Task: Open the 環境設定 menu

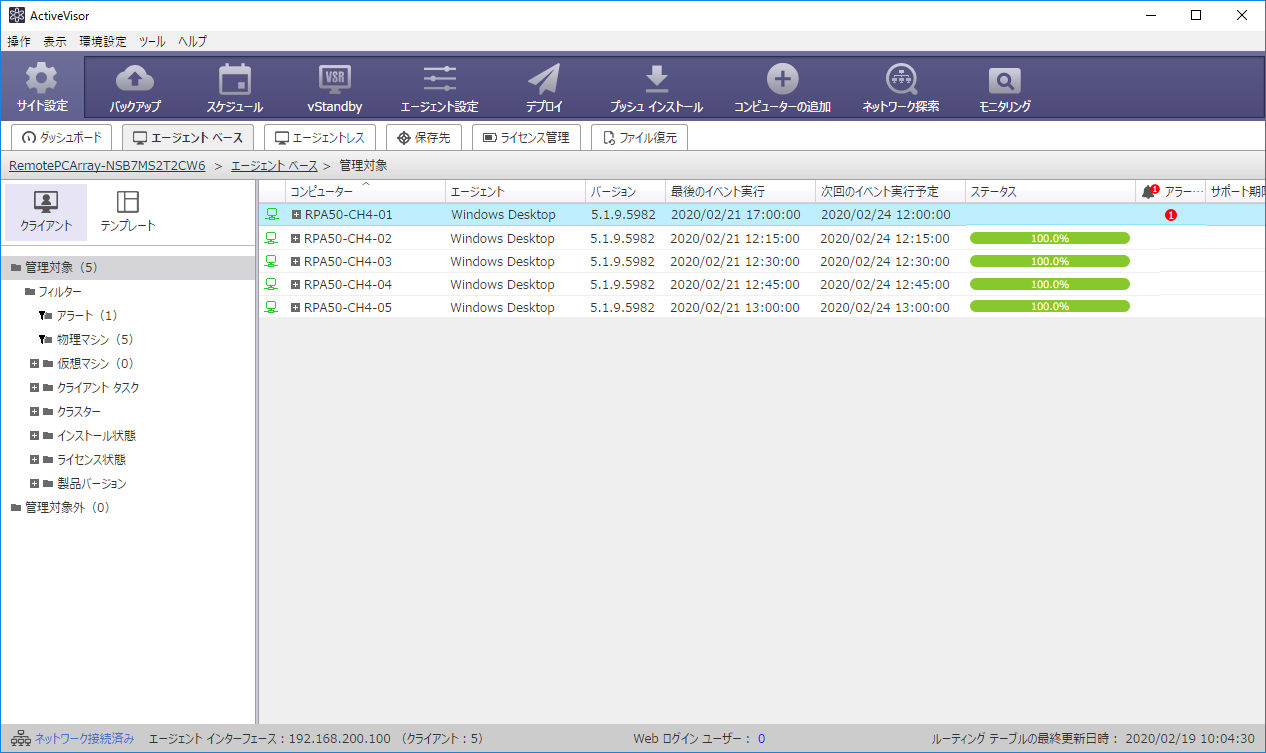Action: click(x=103, y=41)
